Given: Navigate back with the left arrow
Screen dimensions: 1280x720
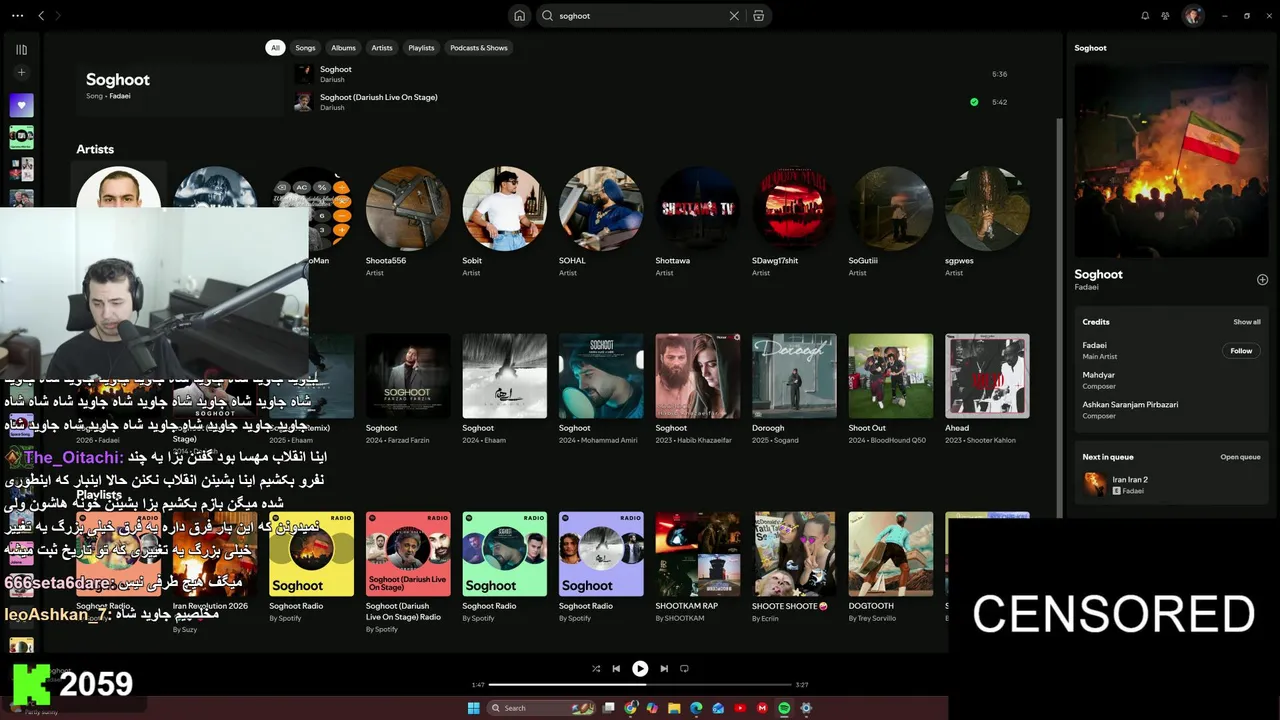Looking at the screenshot, I should click(x=41, y=16).
